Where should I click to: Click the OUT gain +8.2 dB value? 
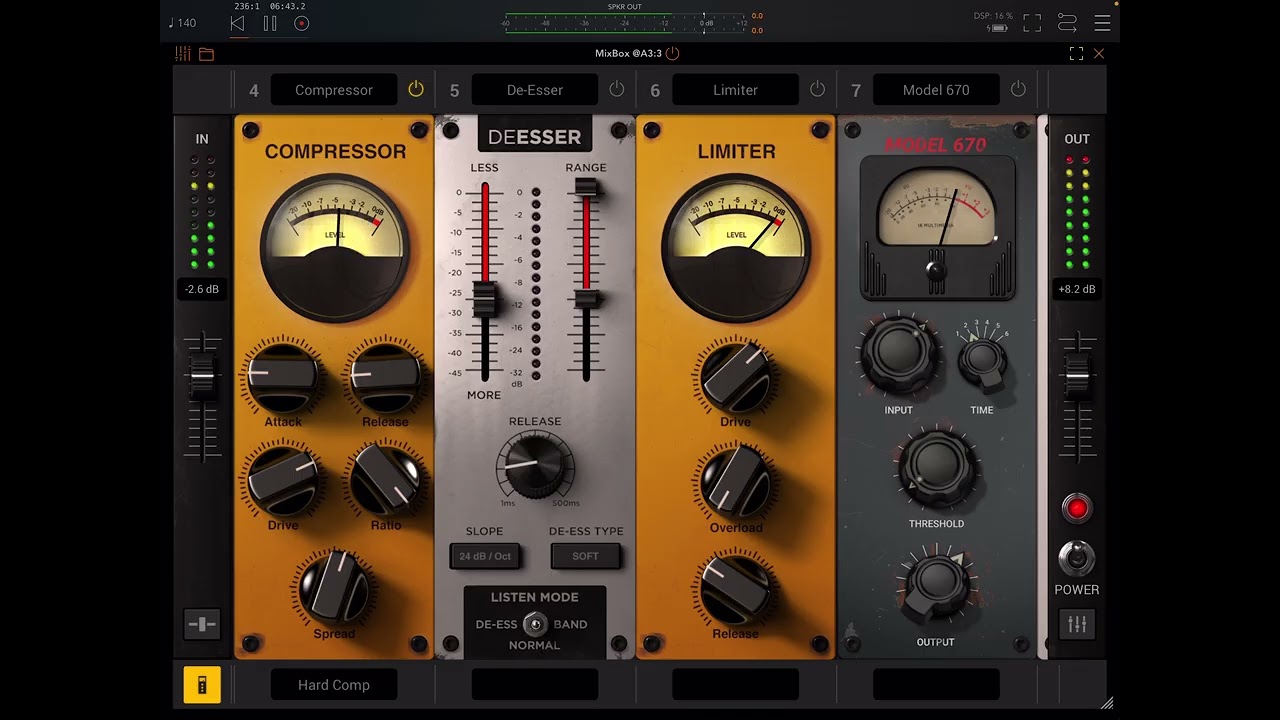coord(1077,289)
